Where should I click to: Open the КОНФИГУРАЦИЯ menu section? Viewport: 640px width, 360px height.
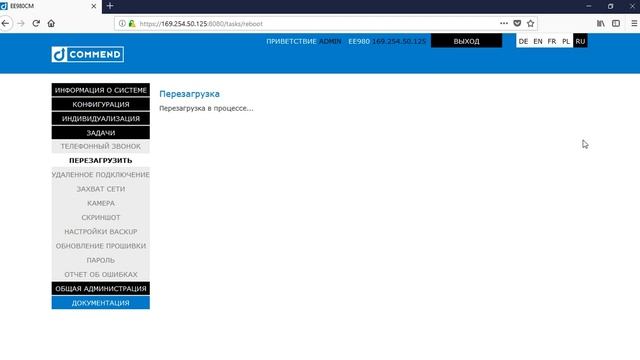[101, 104]
